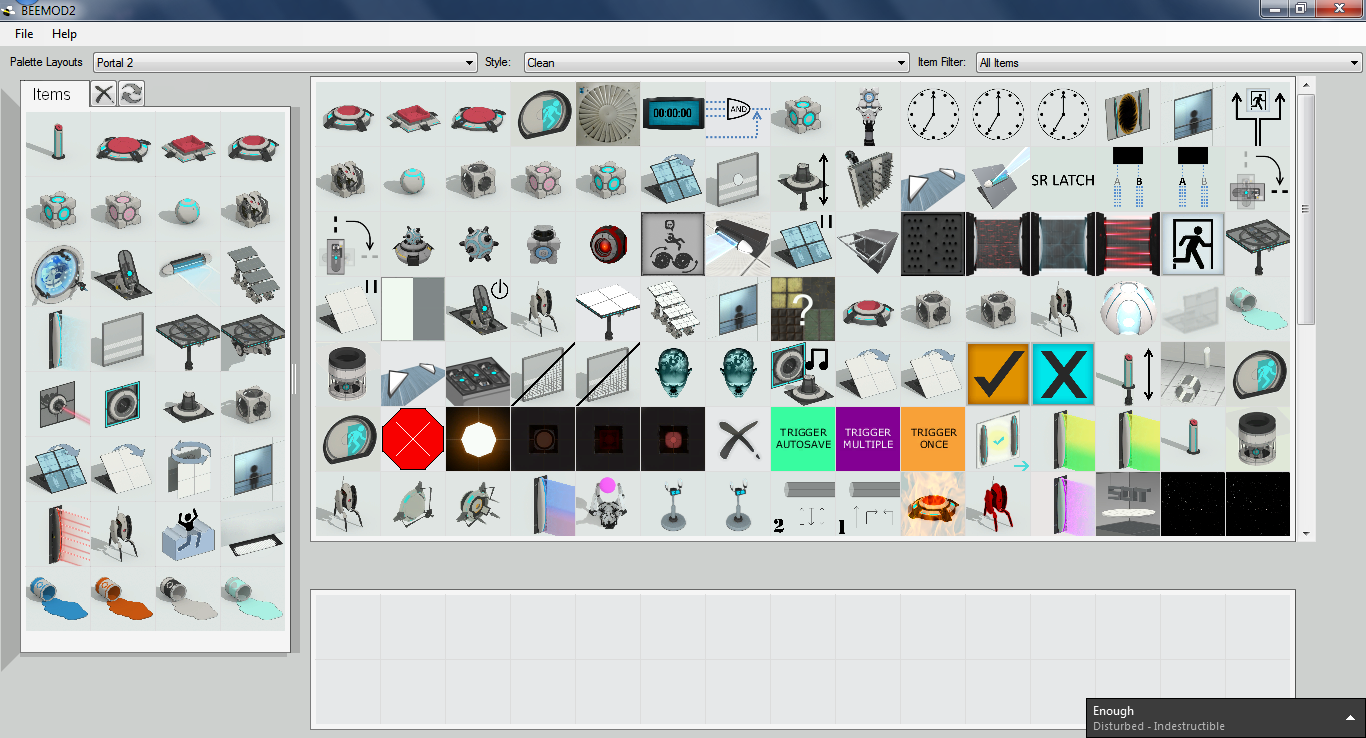Pick the red turret item

pyautogui.click(x=998, y=504)
